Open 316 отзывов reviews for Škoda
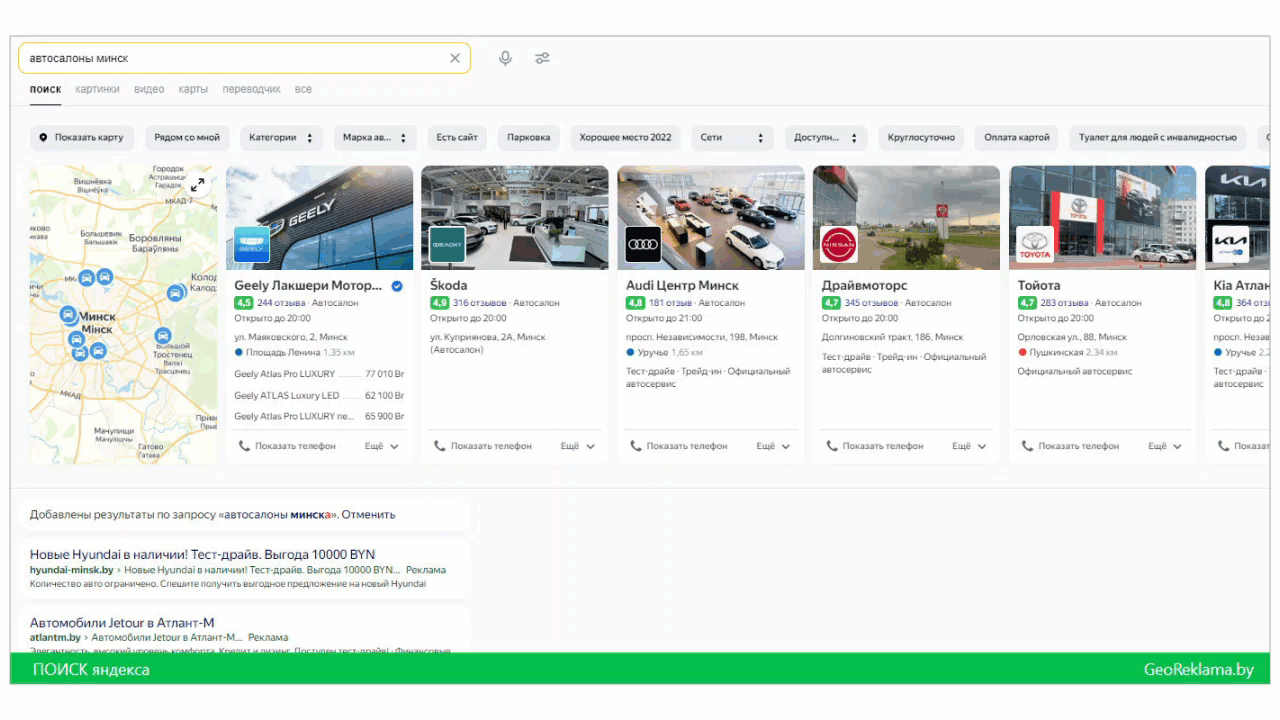1280x720 pixels. point(479,303)
